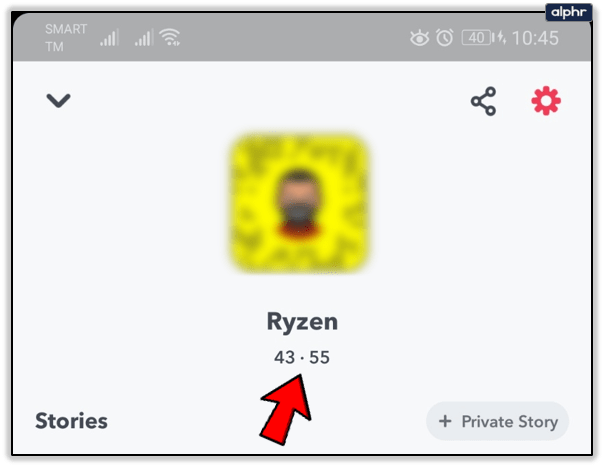Open the blurred yellow Snapcode image

click(x=299, y=203)
